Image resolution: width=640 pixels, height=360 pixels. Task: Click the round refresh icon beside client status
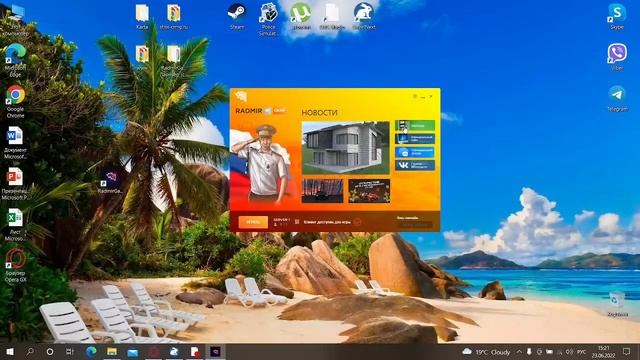coord(357,222)
